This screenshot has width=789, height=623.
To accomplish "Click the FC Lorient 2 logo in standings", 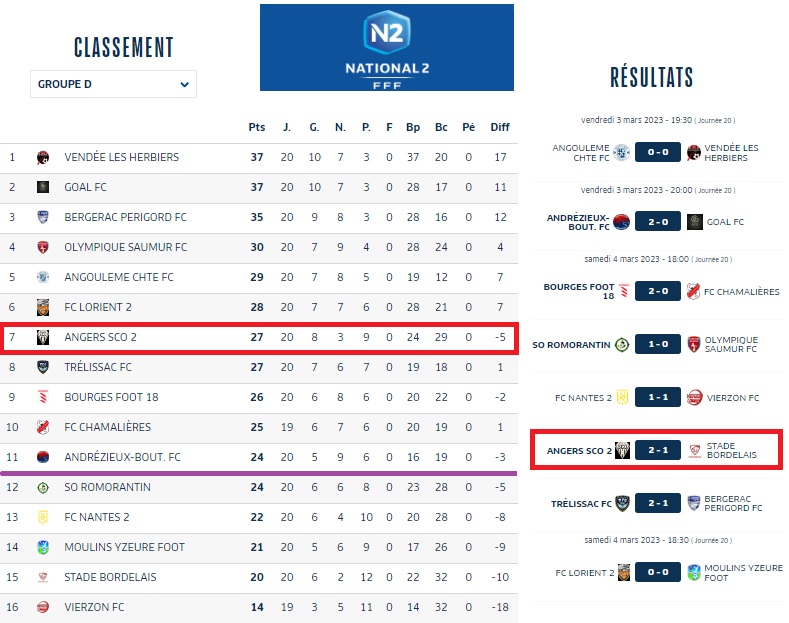I will point(43,307).
